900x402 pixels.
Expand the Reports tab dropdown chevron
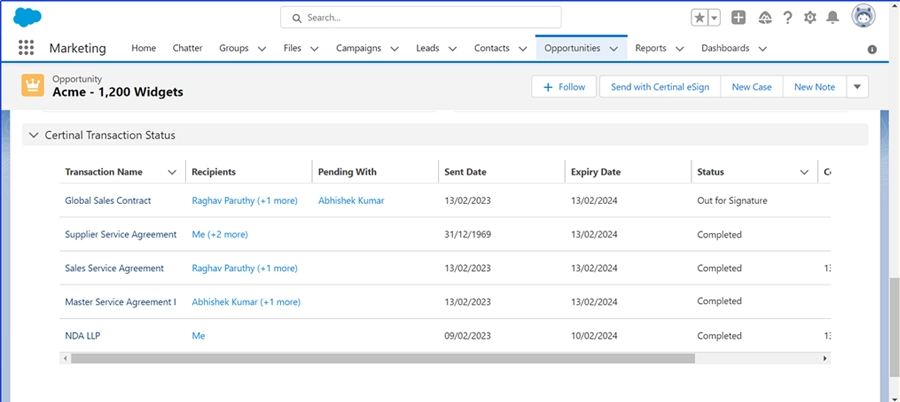[x=679, y=49]
